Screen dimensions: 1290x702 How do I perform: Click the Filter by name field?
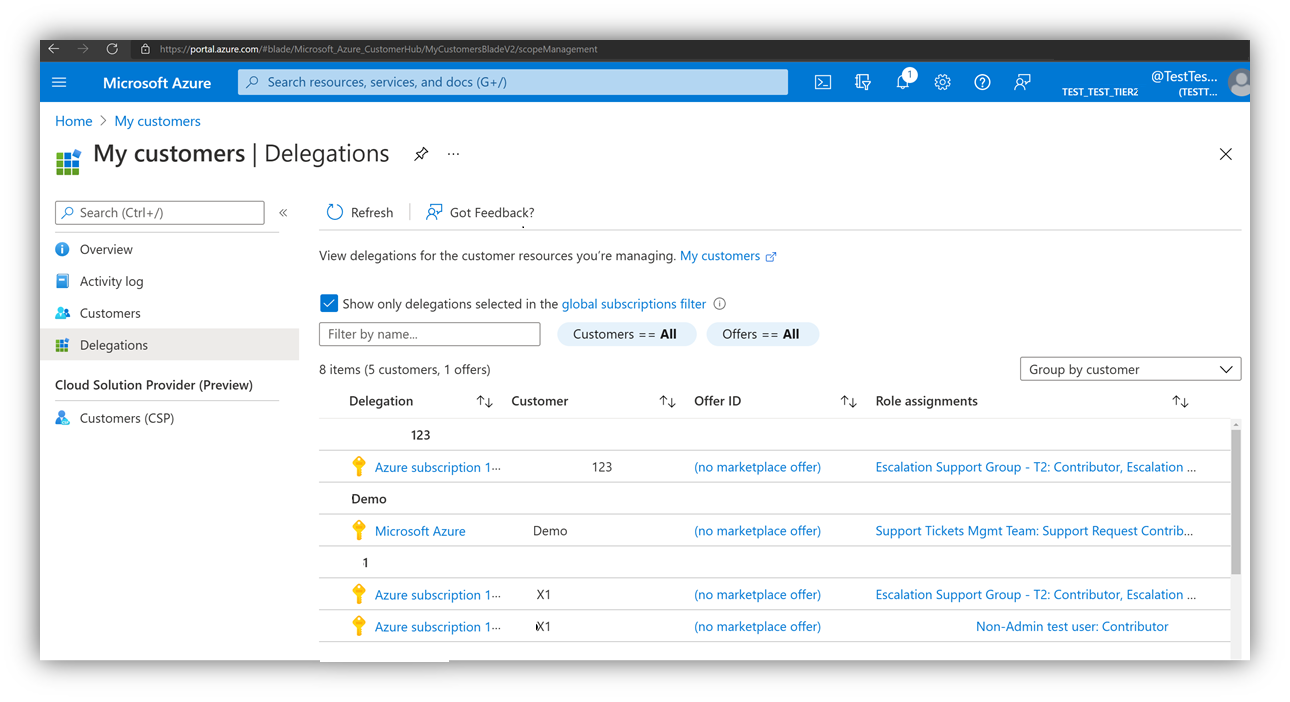(430, 334)
